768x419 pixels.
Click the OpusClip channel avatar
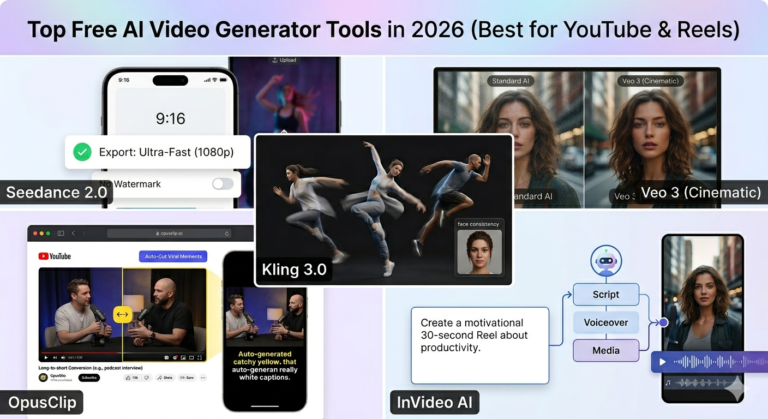point(43,377)
